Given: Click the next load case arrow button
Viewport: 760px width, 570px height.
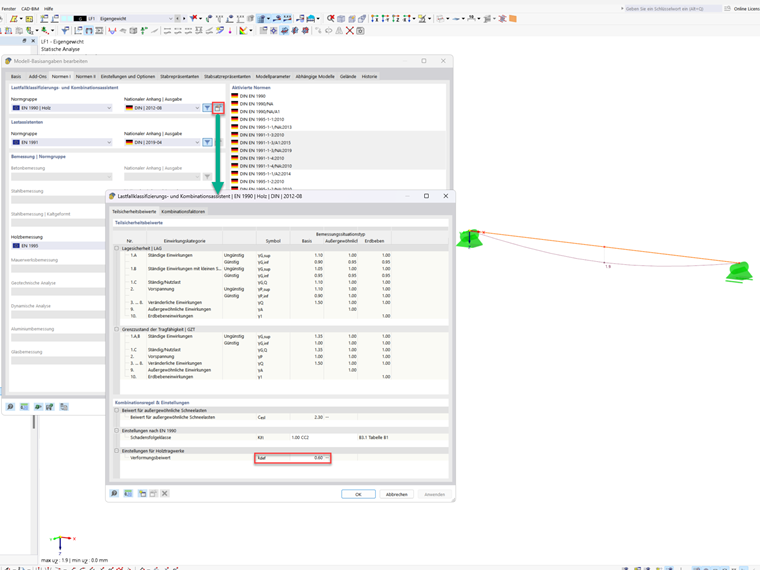Looking at the screenshot, I should tap(184, 18).
